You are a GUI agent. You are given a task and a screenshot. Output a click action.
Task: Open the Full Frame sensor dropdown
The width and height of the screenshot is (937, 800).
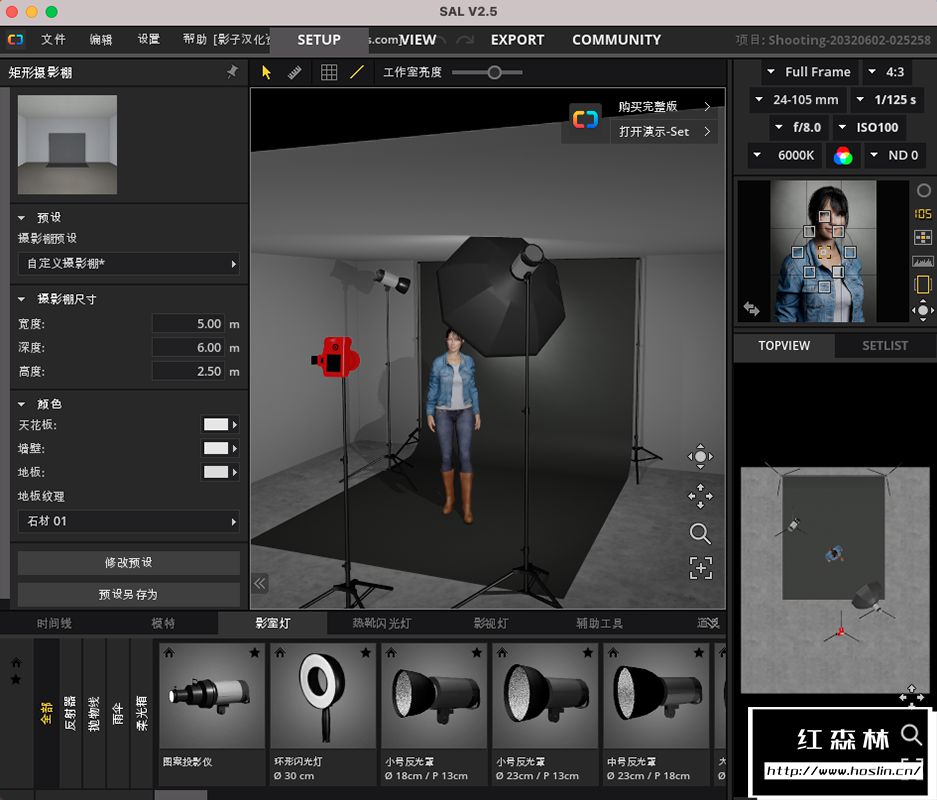click(x=808, y=72)
